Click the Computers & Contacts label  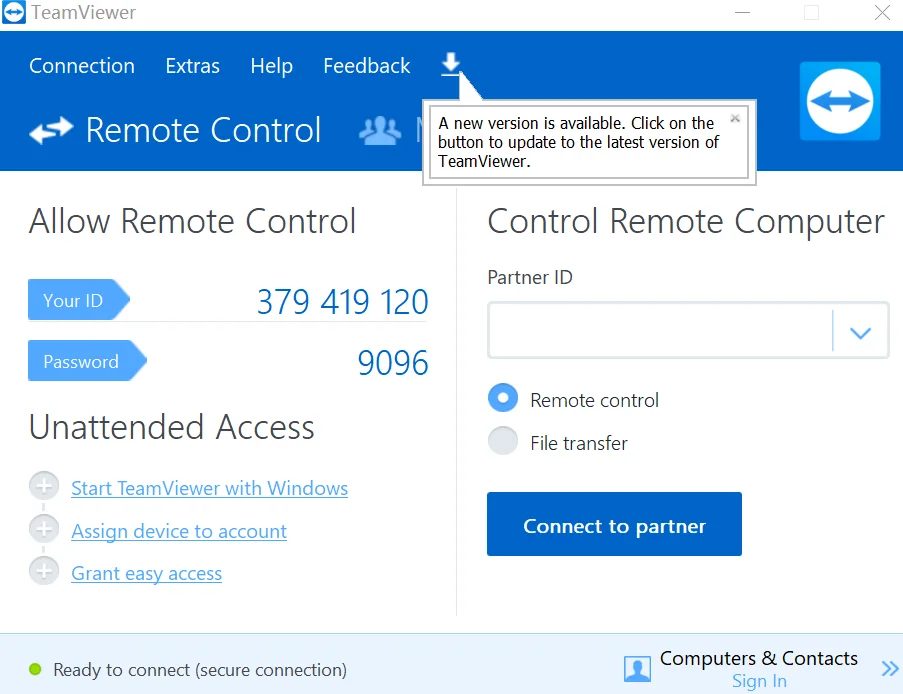pyautogui.click(x=759, y=658)
